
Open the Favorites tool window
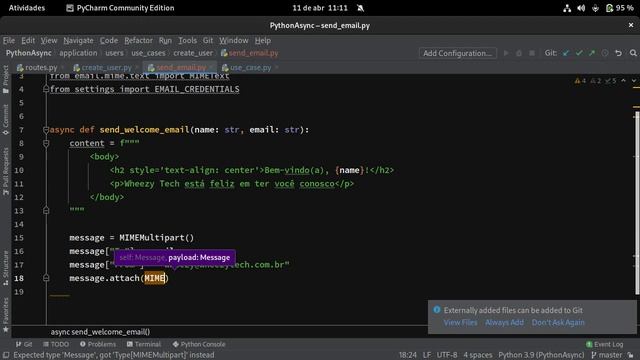pyautogui.click(x=5, y=315)
